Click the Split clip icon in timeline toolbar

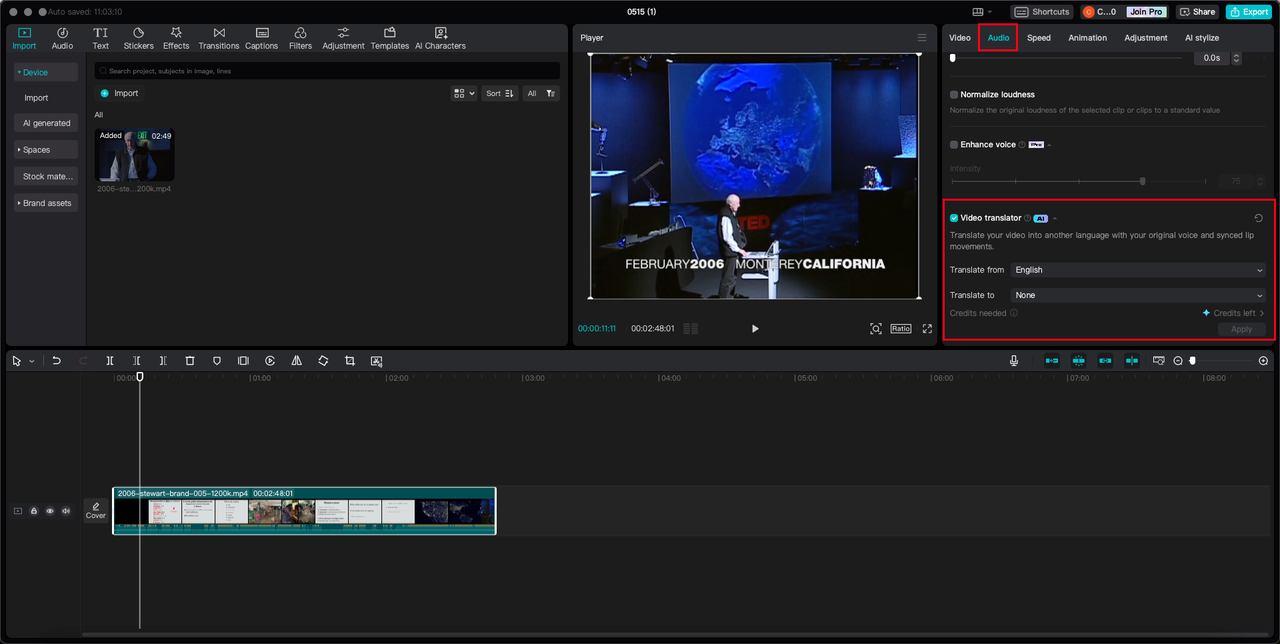click(110, 361)
